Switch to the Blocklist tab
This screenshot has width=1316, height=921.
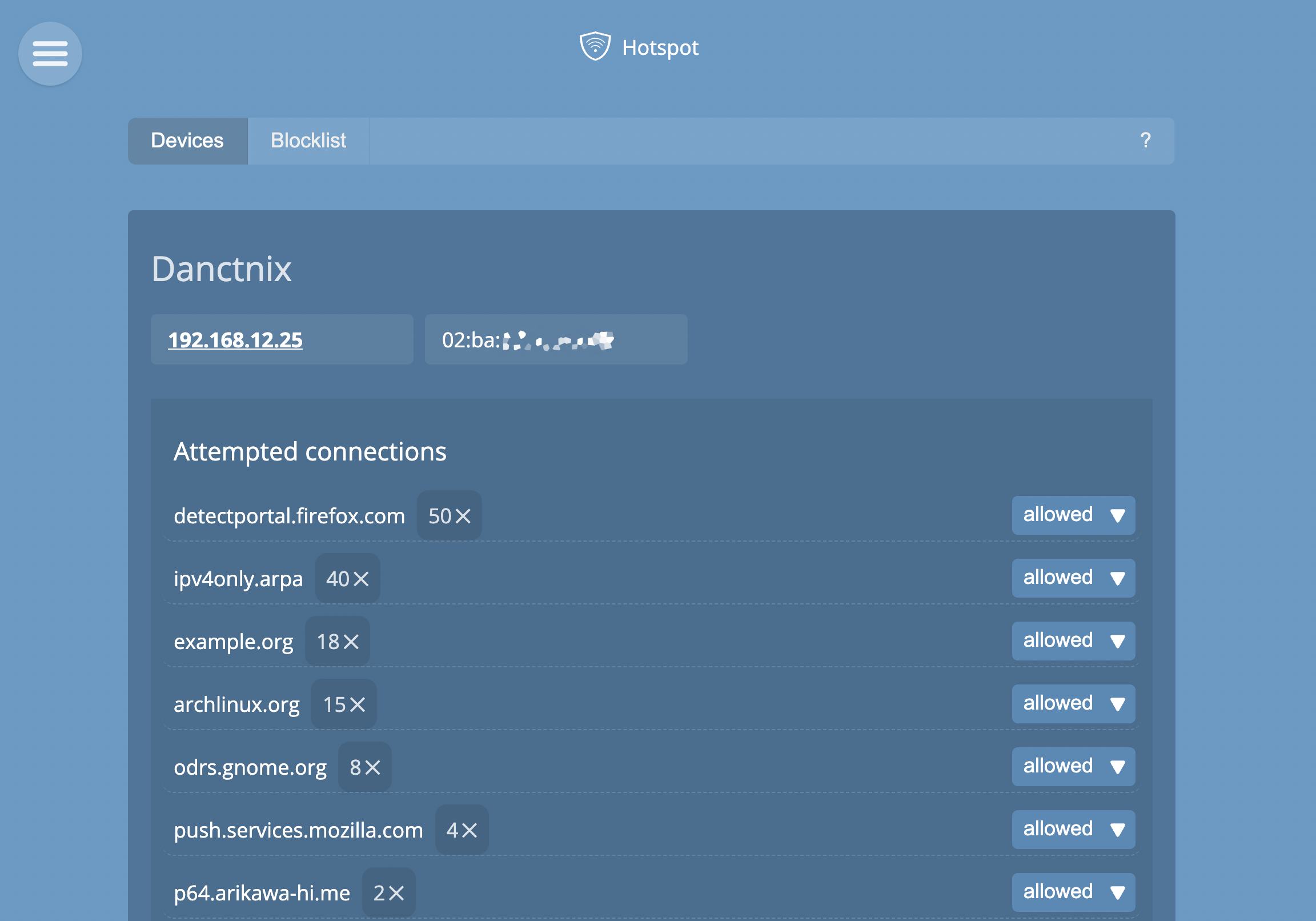[x=308, y=141]
